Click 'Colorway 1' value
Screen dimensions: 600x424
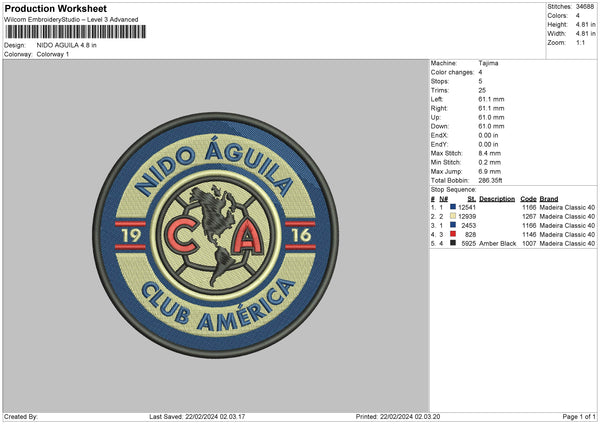point(53,54)
